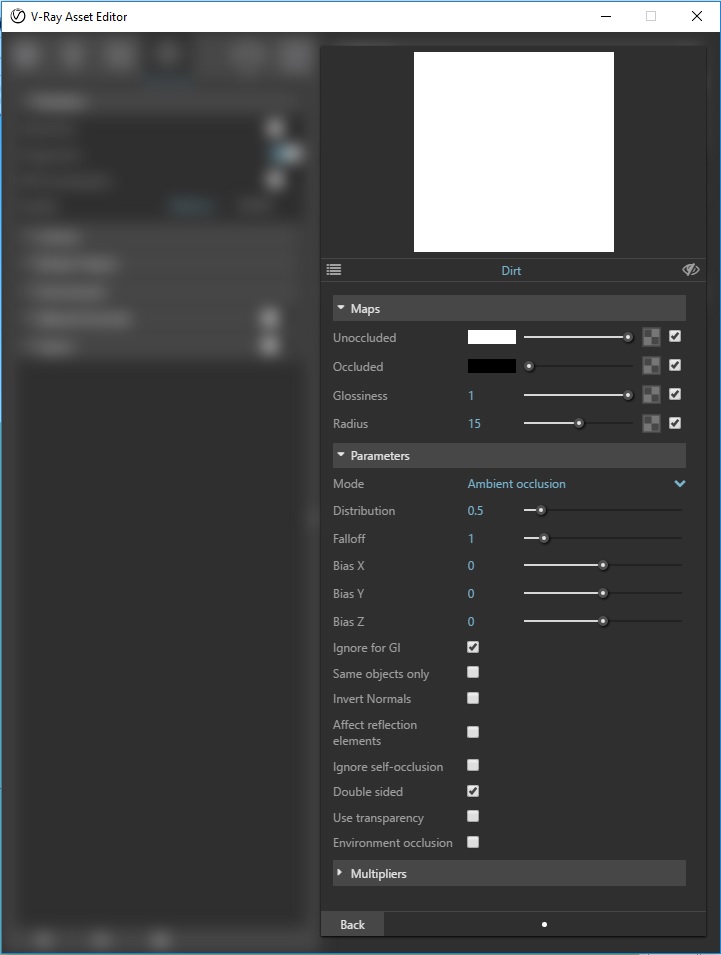Click the Bias Z value field
721x955 pixels.
[x=471, y=622]
